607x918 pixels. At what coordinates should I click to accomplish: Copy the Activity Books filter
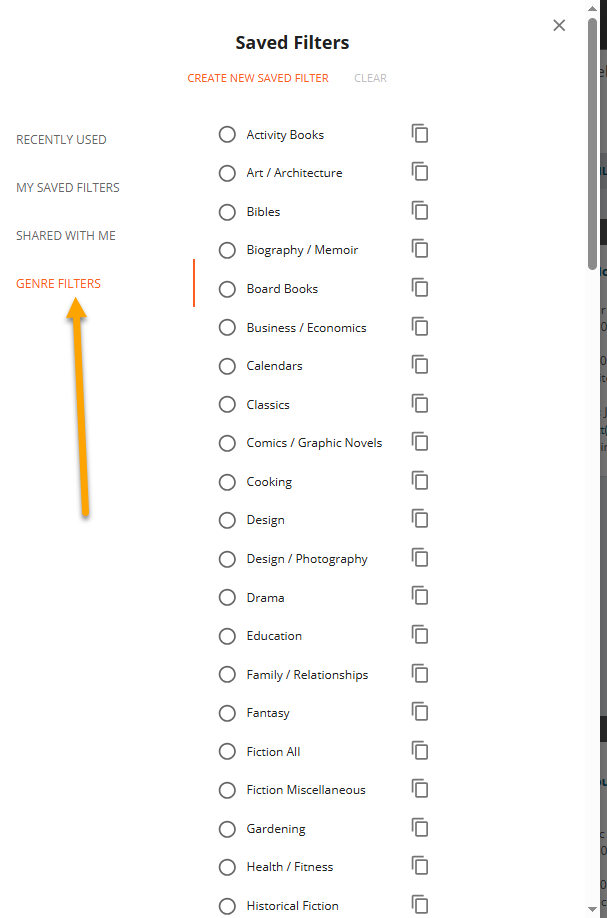pyautogui.click(x=420, y=133)
